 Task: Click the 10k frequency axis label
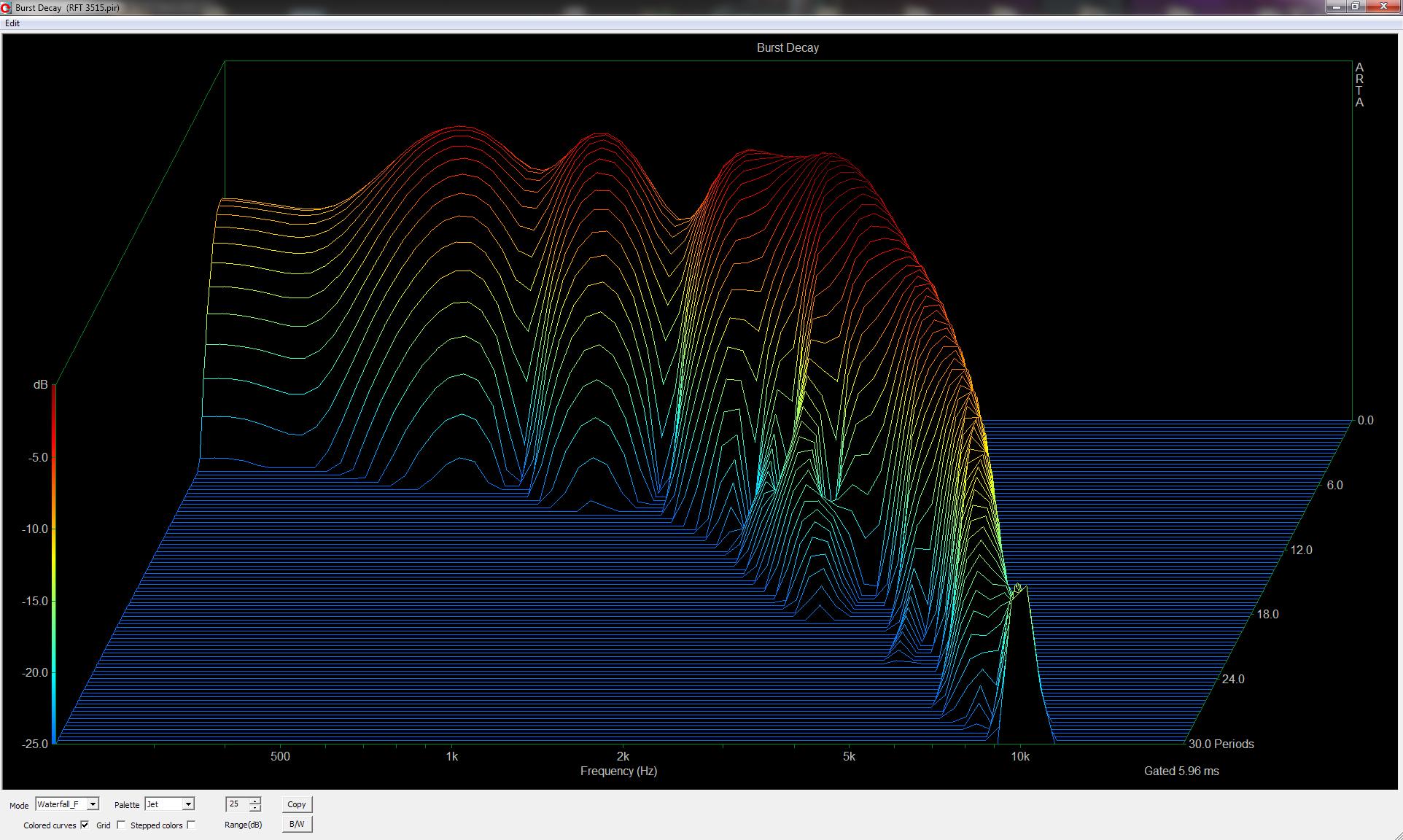click(x=1019, y=757)
